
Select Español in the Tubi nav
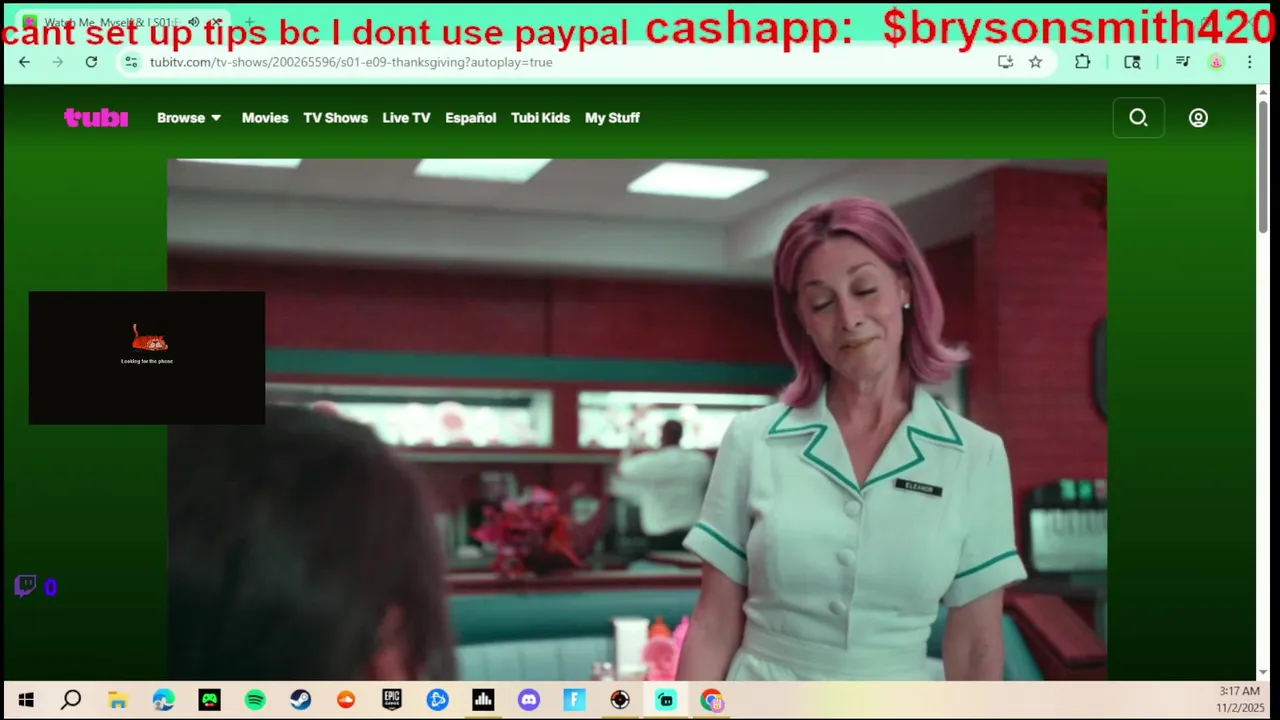point(470,118)
